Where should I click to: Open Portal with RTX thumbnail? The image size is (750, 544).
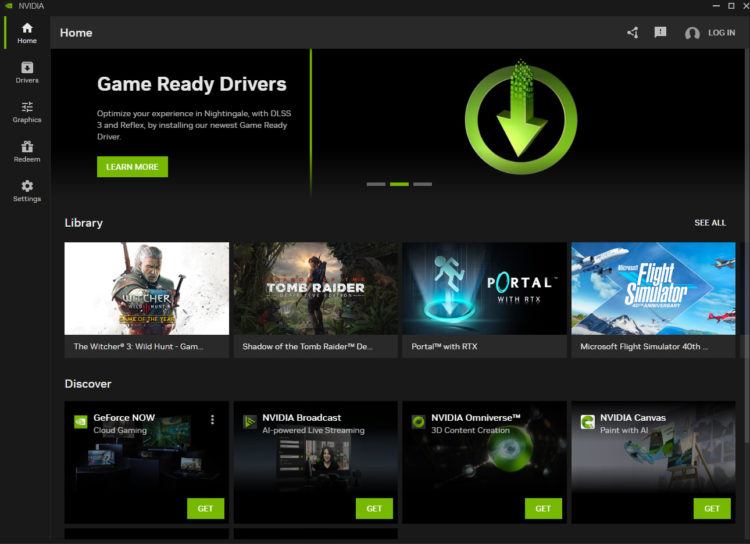click(485, 288)
